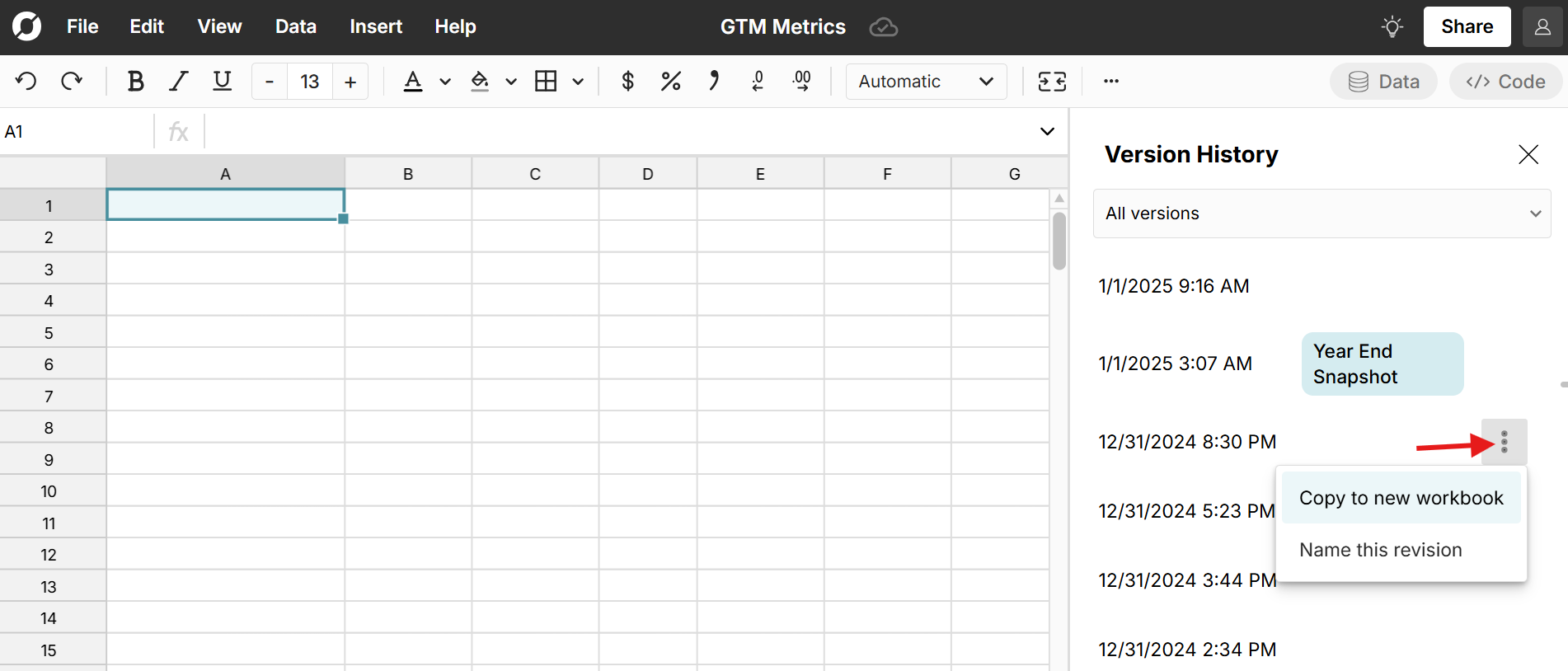Undo the last action
Screen dimensions: 1568x671
point(26,81)
